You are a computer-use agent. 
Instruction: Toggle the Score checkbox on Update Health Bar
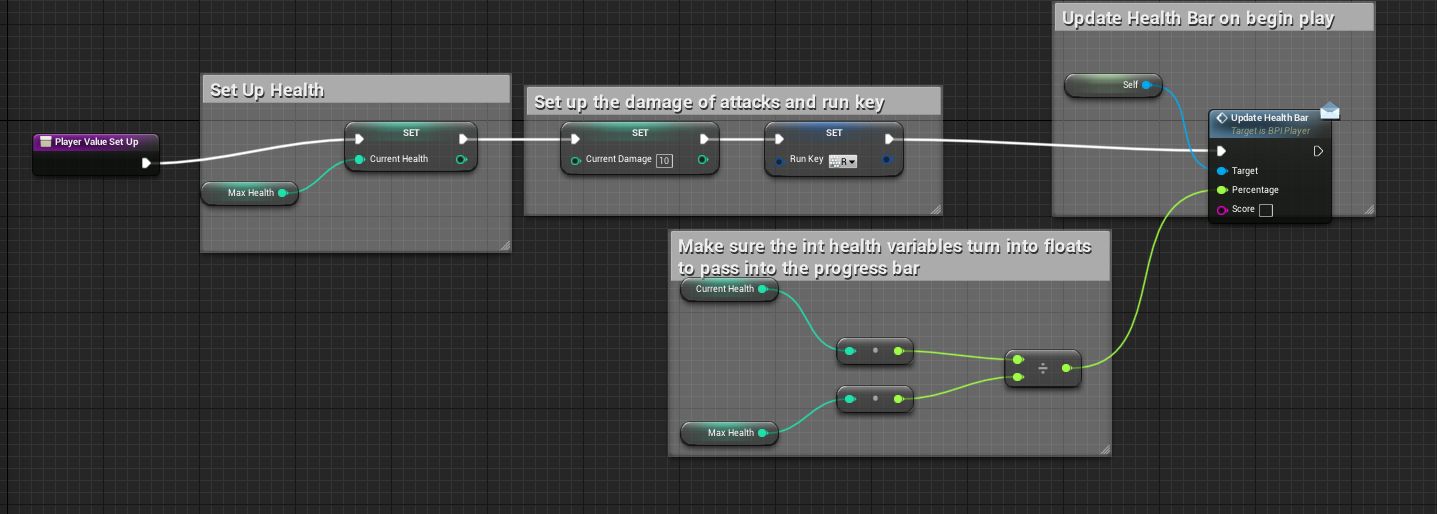[x=1265, y=210]
